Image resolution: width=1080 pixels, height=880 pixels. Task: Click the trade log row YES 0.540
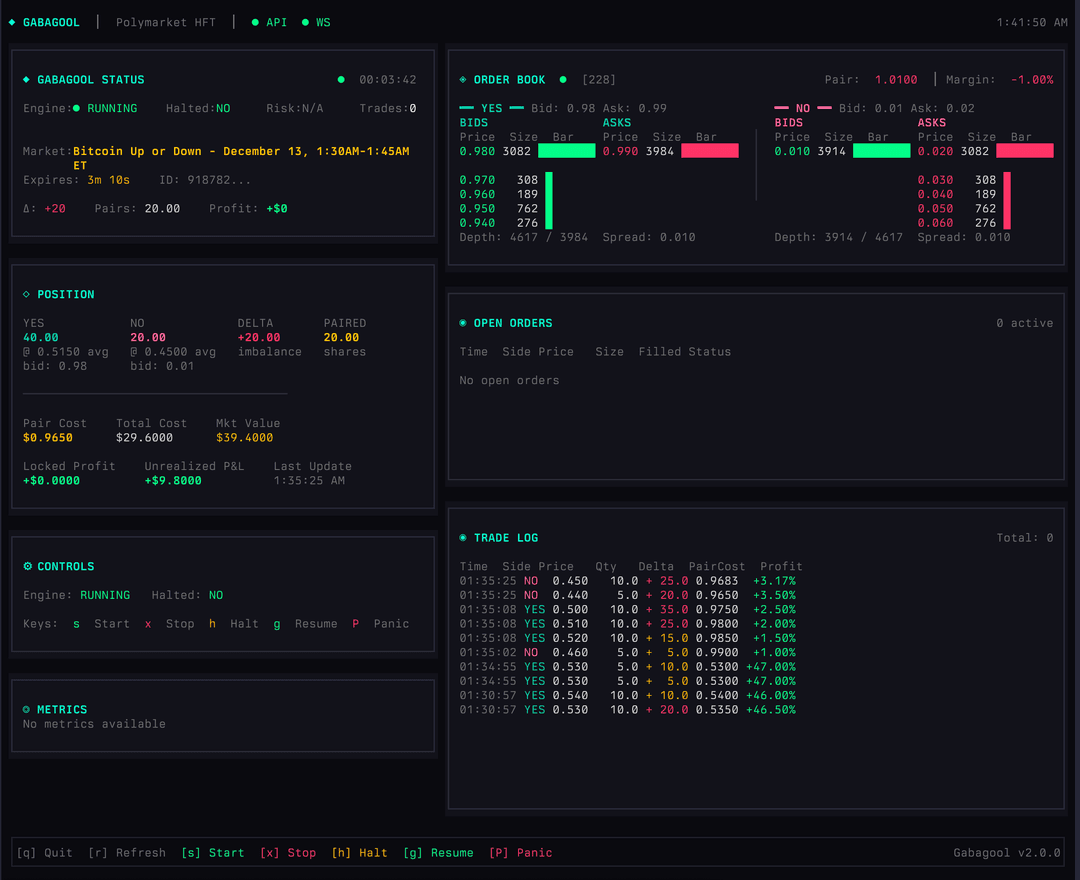pos(627,695)
